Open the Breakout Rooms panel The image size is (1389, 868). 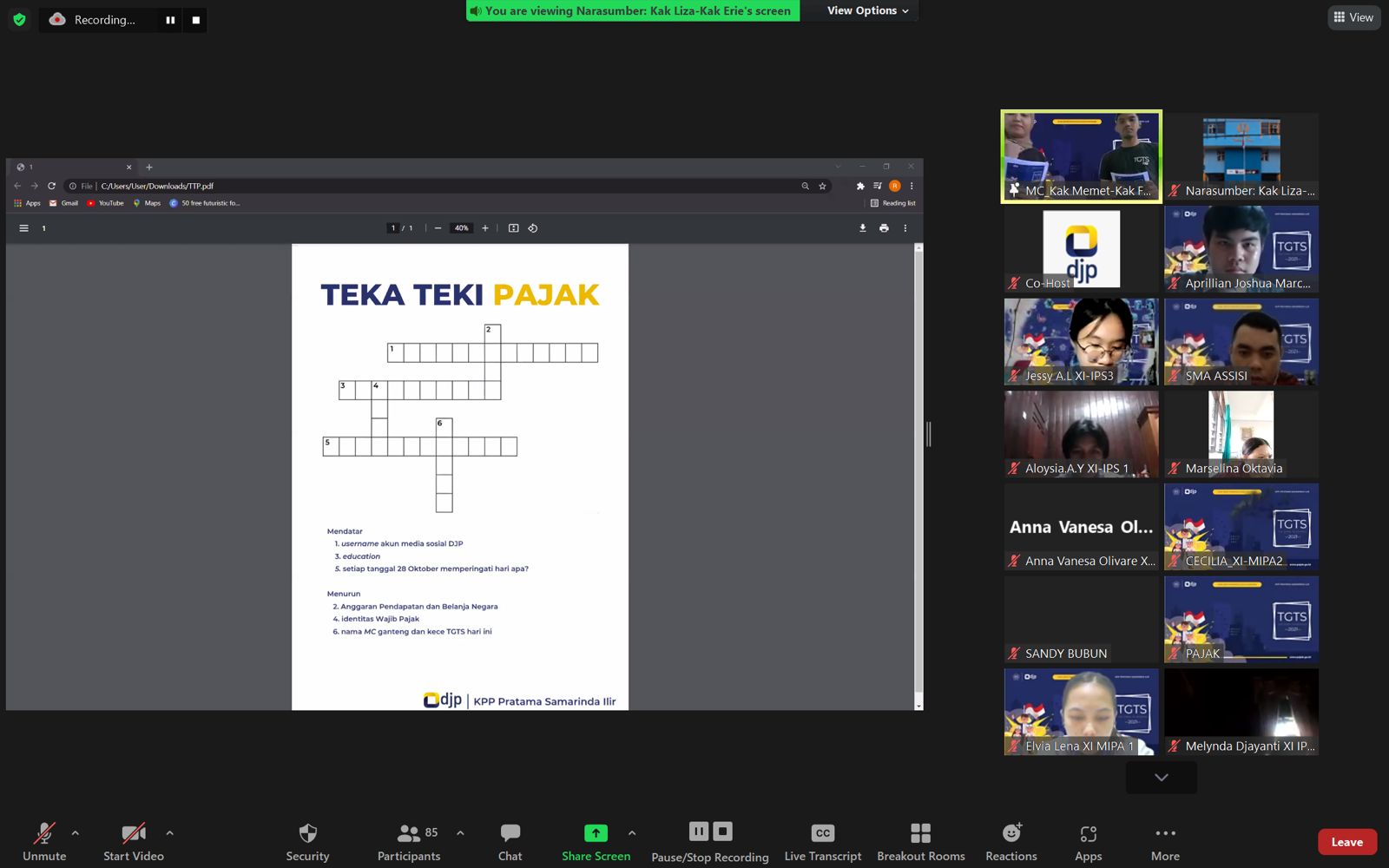pyautogui.click(x=920, y=841)
